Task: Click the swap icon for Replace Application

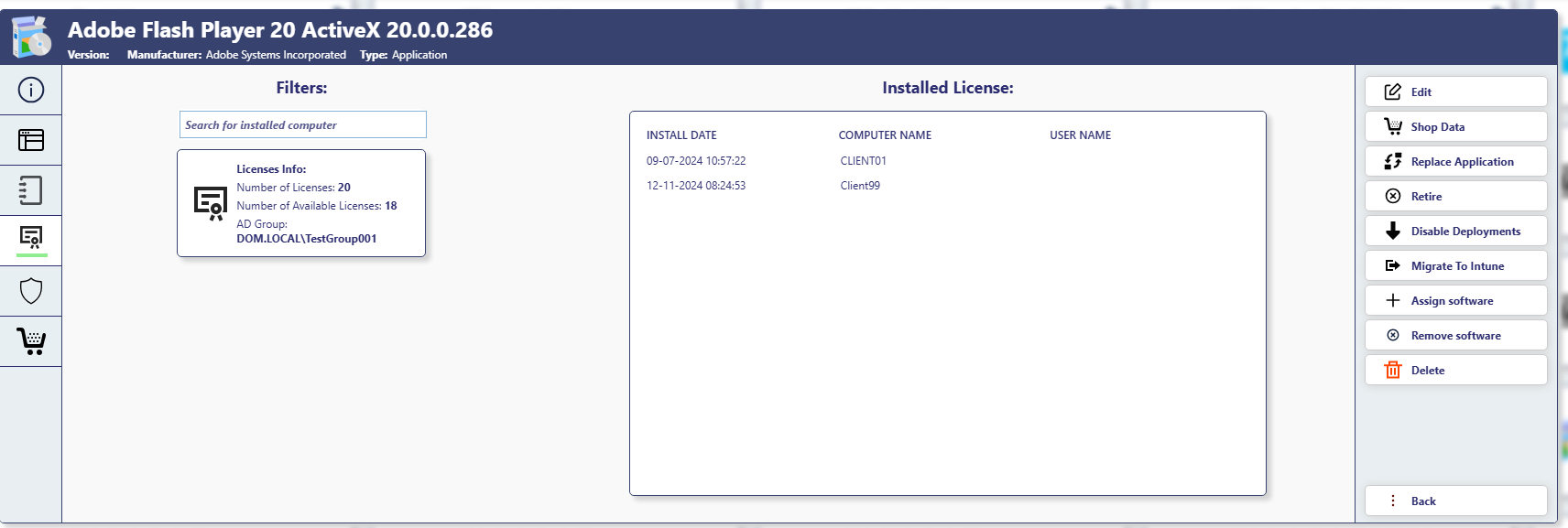Action: pos(1393,161)
